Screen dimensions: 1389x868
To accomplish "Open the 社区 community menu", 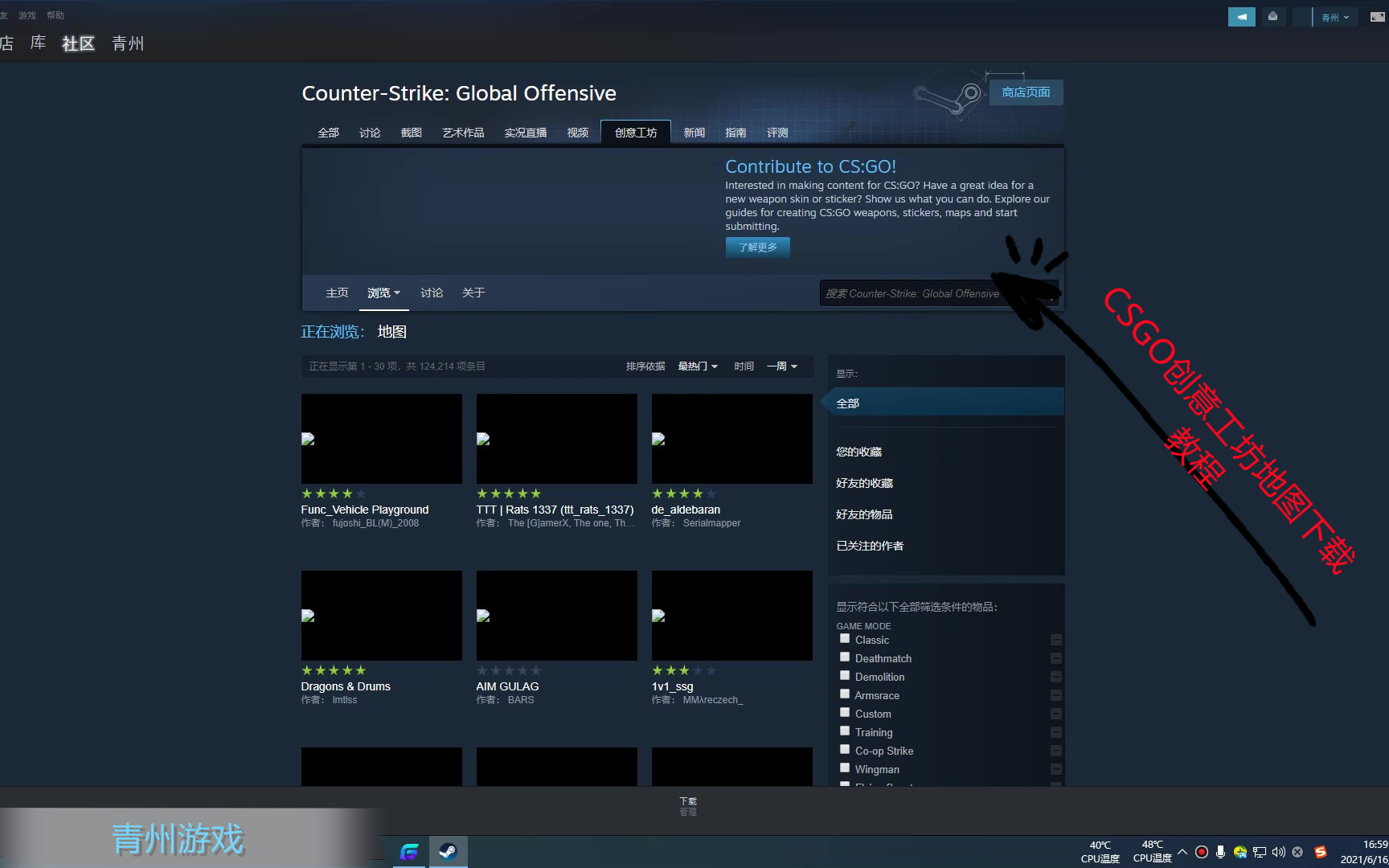I will click(x=78, y=43).
